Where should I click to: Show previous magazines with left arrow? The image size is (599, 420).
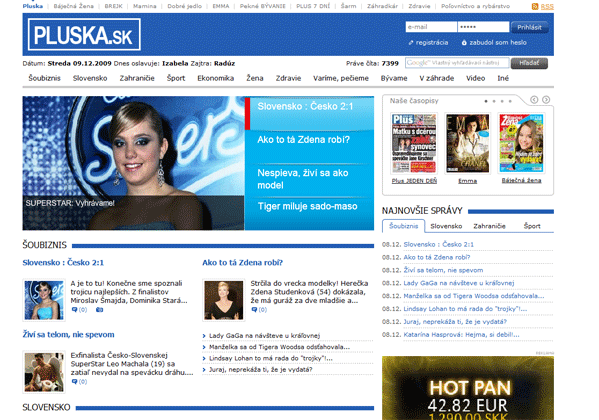(534, 100)
